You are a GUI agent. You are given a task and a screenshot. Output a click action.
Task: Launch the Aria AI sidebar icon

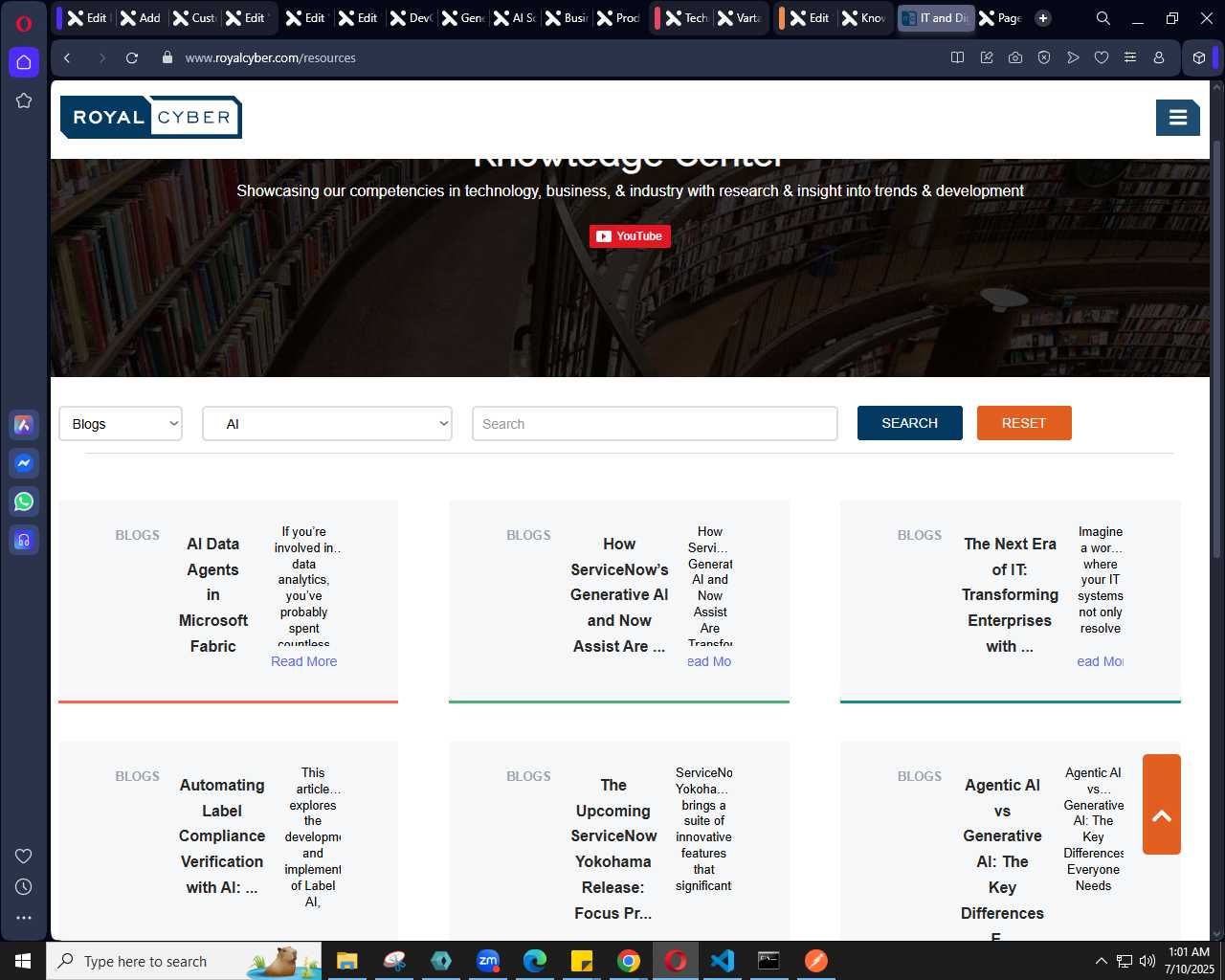(x=24, y=425)
